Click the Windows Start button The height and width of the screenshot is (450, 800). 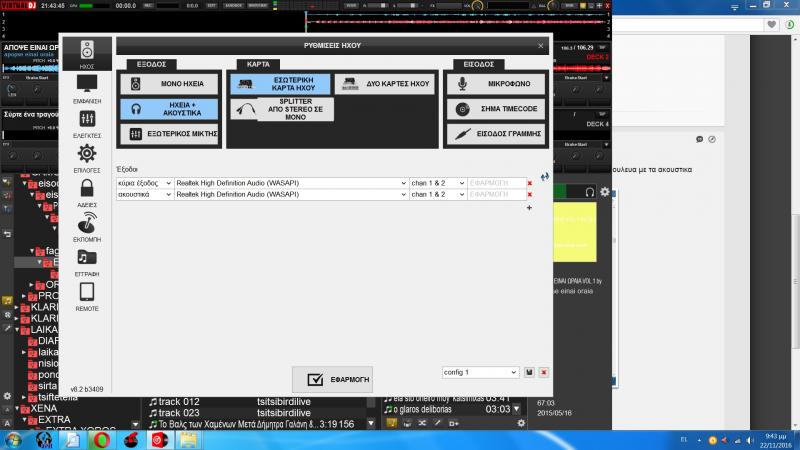point(14,439)
